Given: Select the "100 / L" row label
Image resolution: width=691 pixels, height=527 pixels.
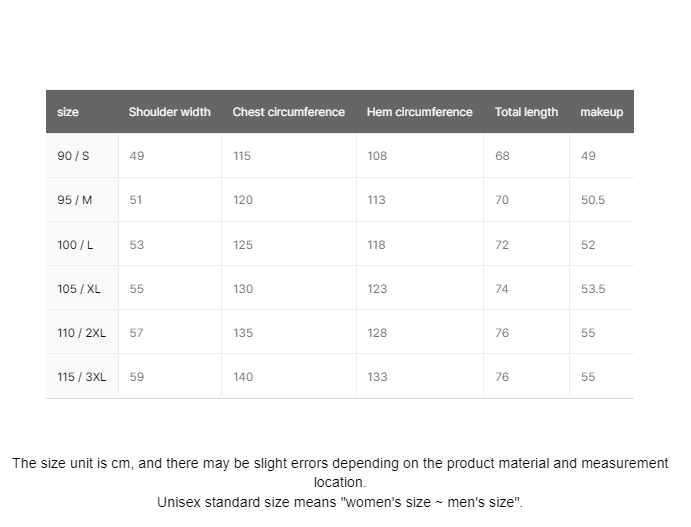Looking at the screenshot, I should point(75,245).
